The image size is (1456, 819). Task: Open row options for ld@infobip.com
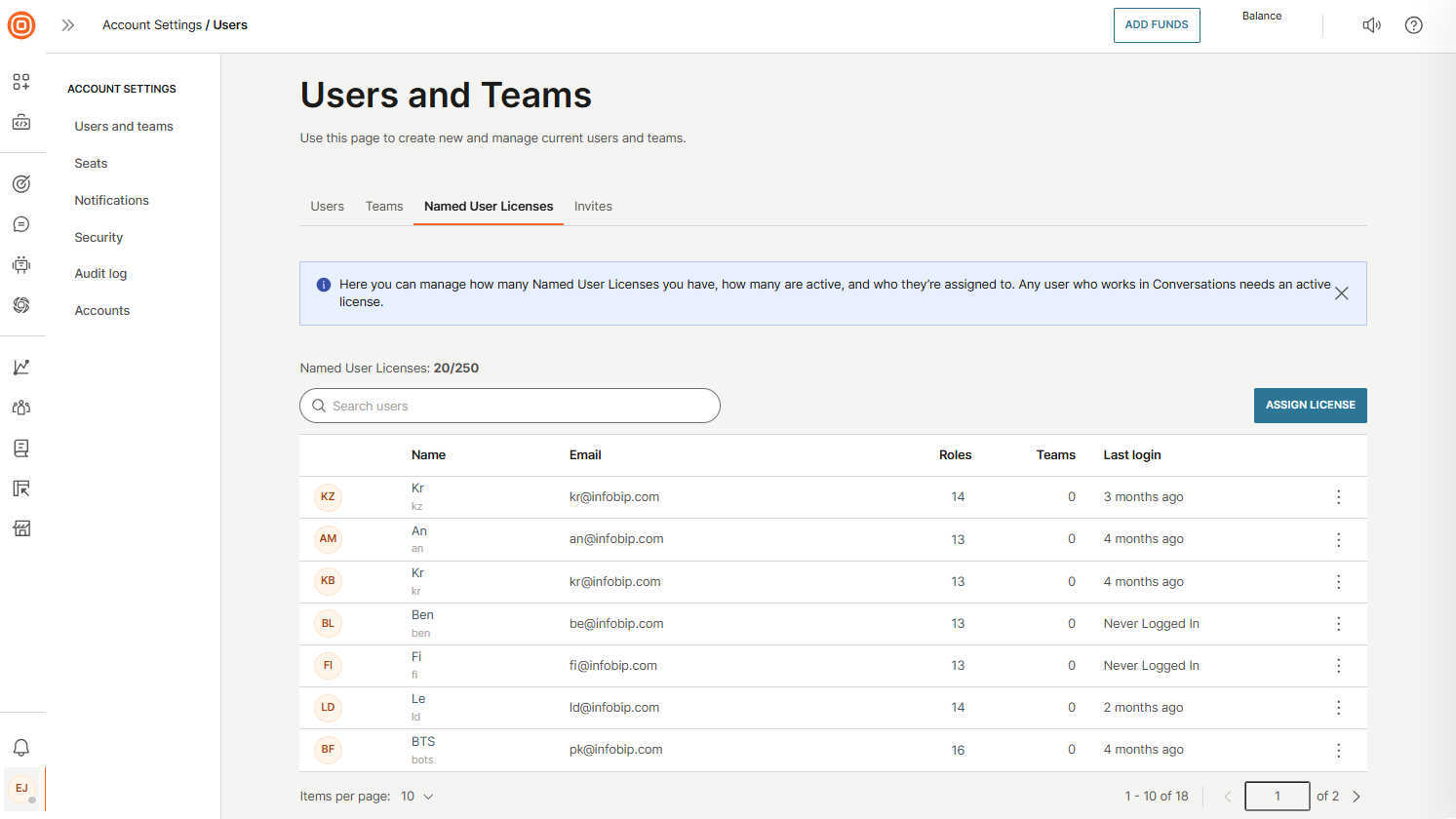(x=1339, y=708)
